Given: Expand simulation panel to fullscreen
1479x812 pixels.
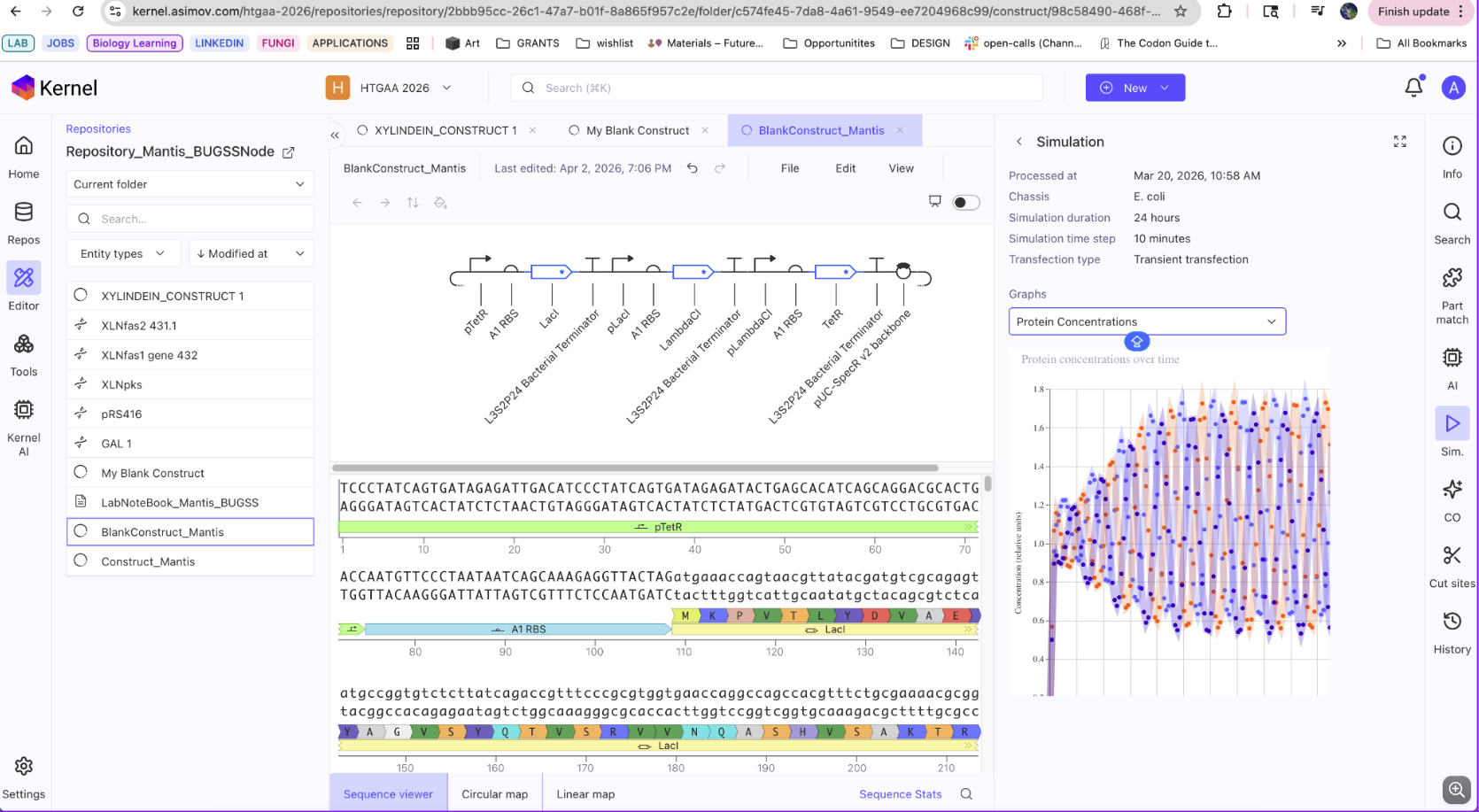Looking at the screenshot, I should (x=1399, y=142).
